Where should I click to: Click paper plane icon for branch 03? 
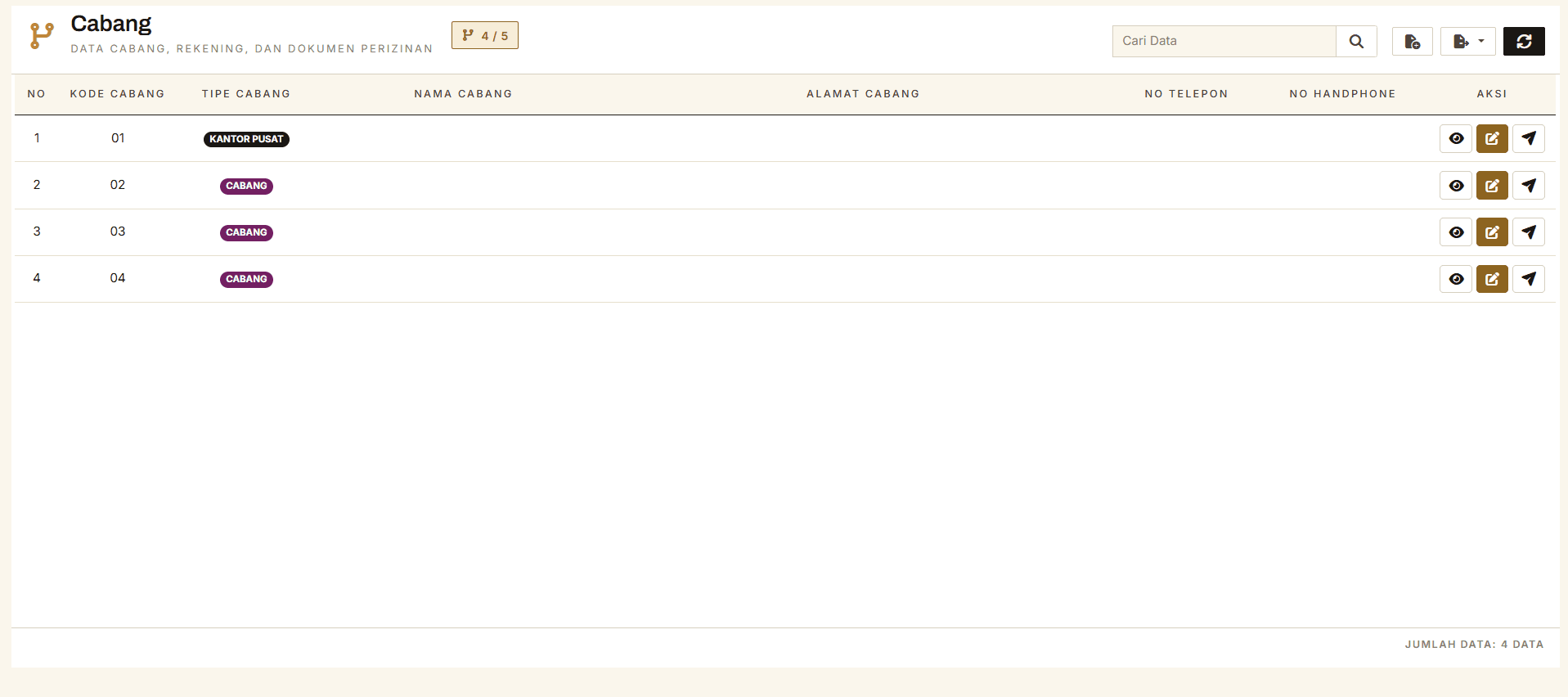click(1529, 232)
